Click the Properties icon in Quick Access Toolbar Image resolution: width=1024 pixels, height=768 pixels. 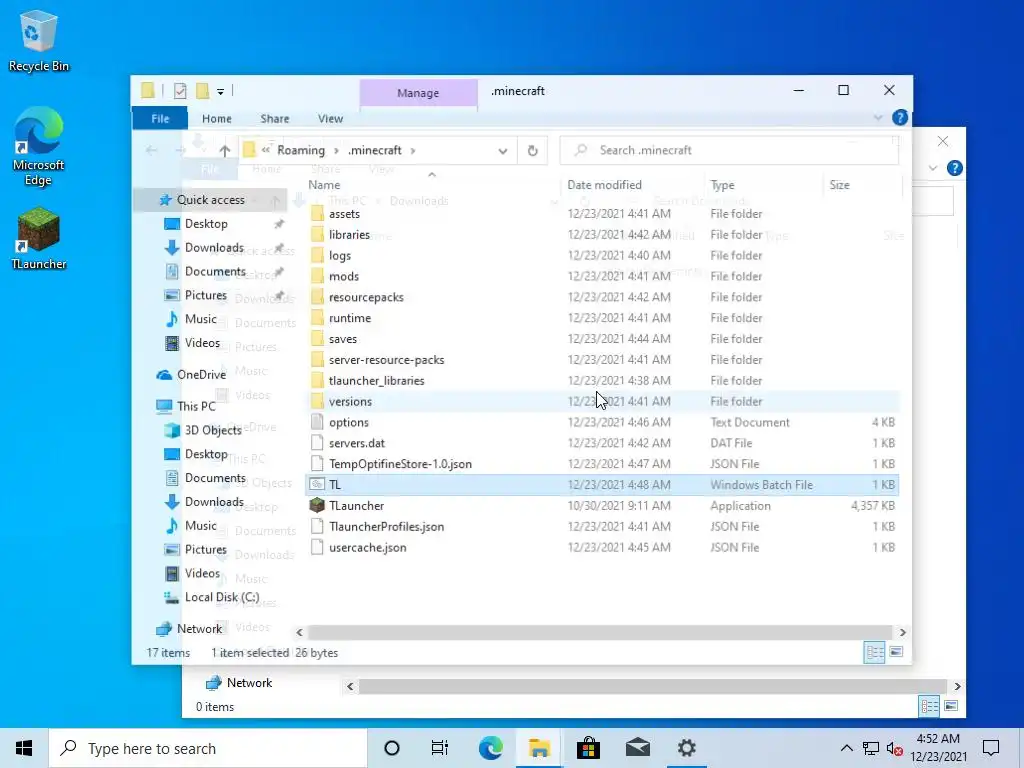click(180, 91)
